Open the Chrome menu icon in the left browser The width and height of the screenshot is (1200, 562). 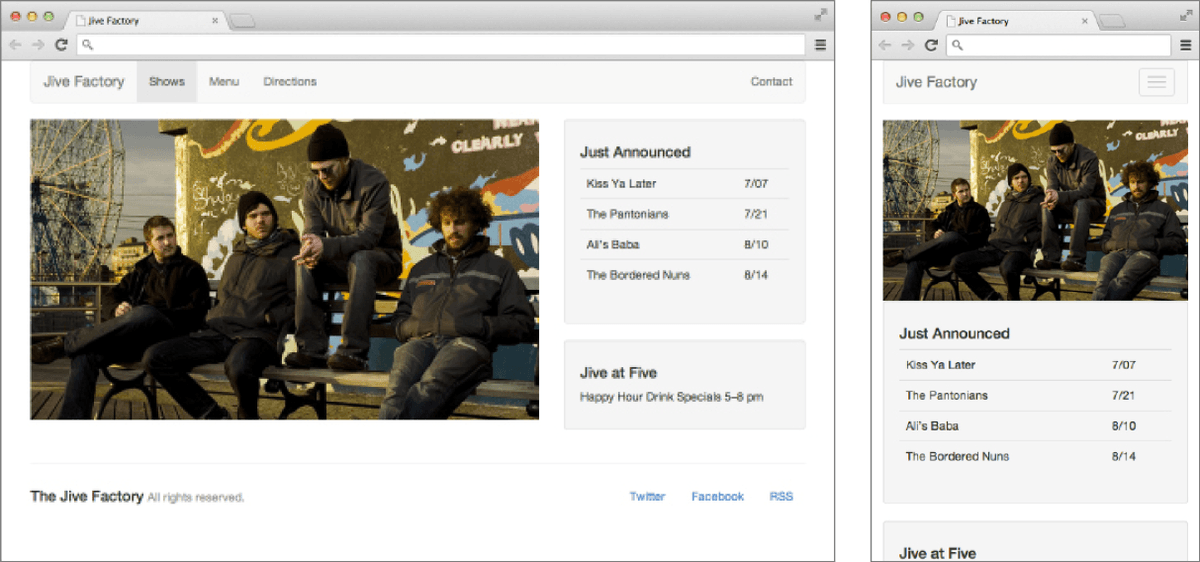(820, 44)
